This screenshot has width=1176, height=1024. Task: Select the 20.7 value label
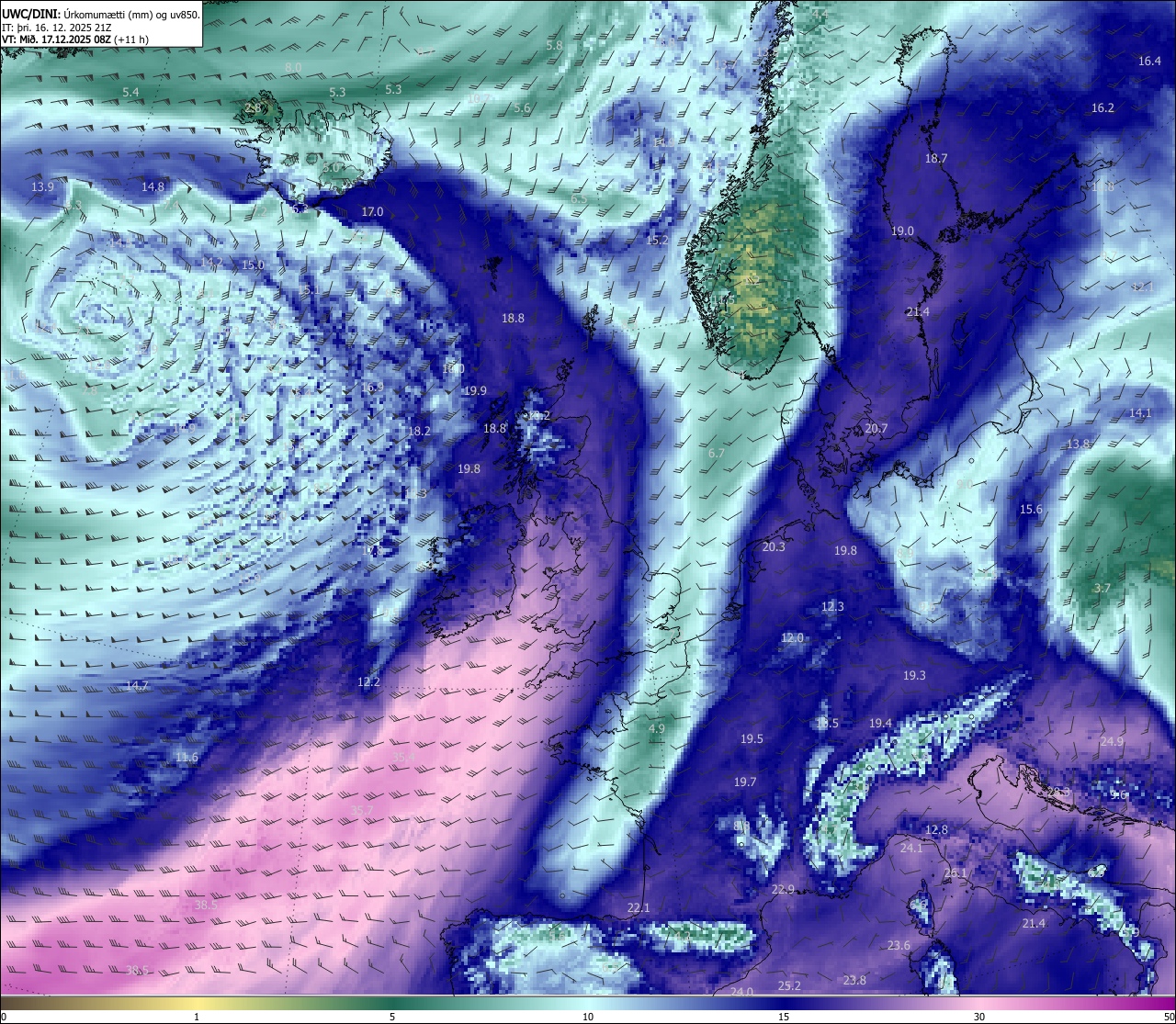point(876,428)
